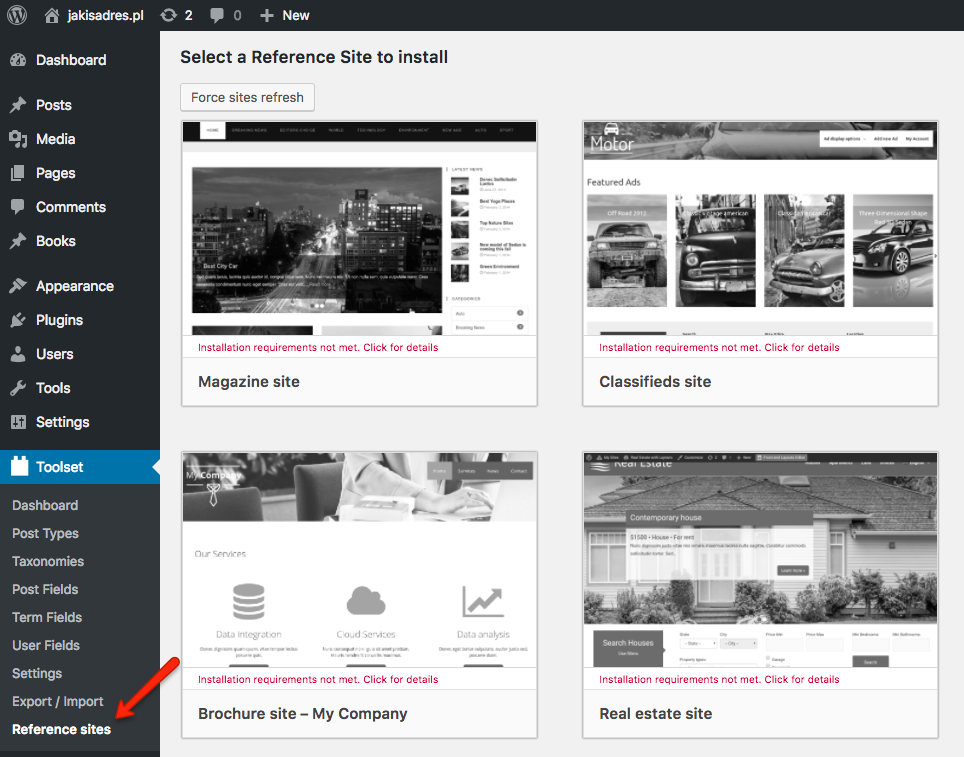The image size is (964, 757).
Task: Click New in the admin bar
Action: coord(296,15)
